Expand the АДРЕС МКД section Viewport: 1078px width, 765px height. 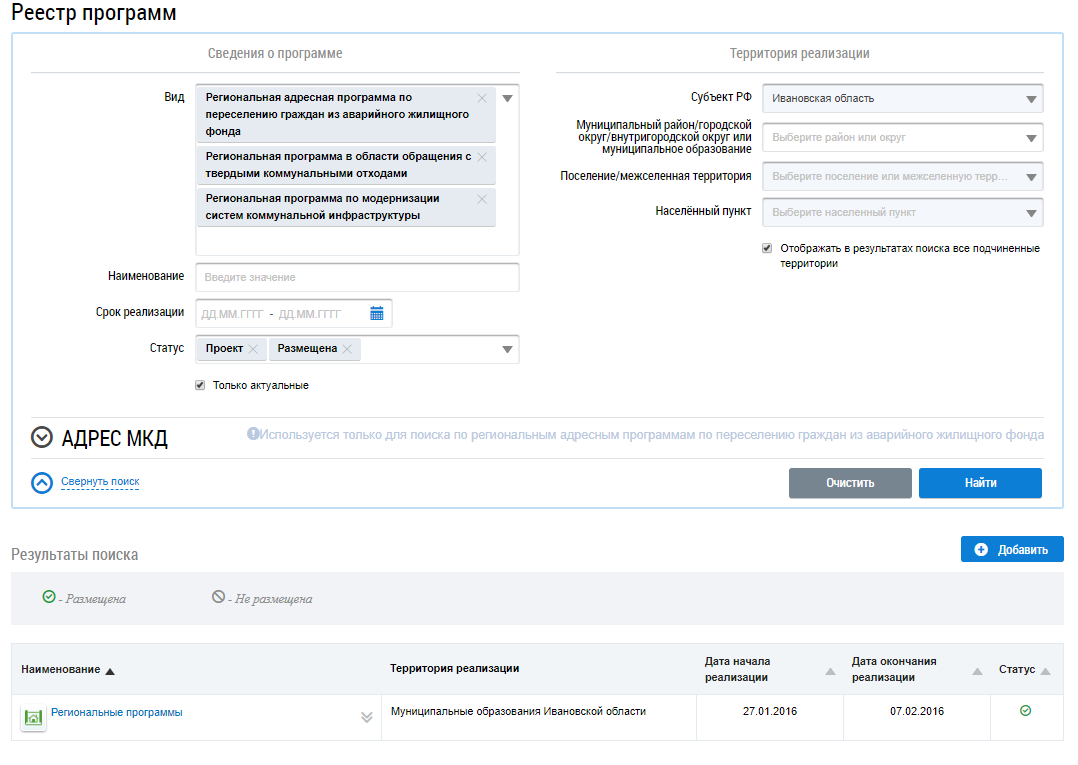pyautogui.click(x=42, y=437)
